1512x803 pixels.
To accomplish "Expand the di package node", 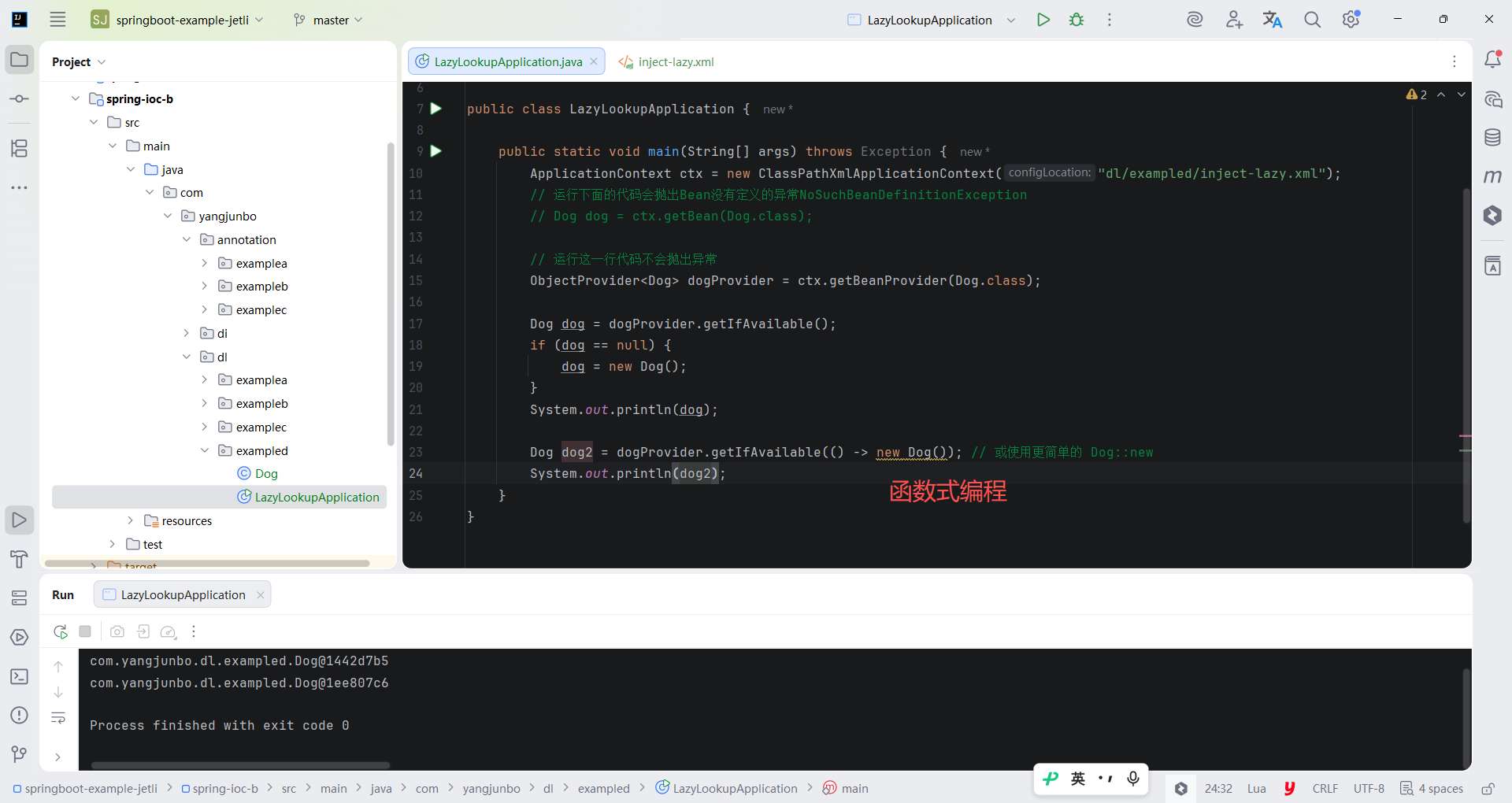I will (187, 334).
